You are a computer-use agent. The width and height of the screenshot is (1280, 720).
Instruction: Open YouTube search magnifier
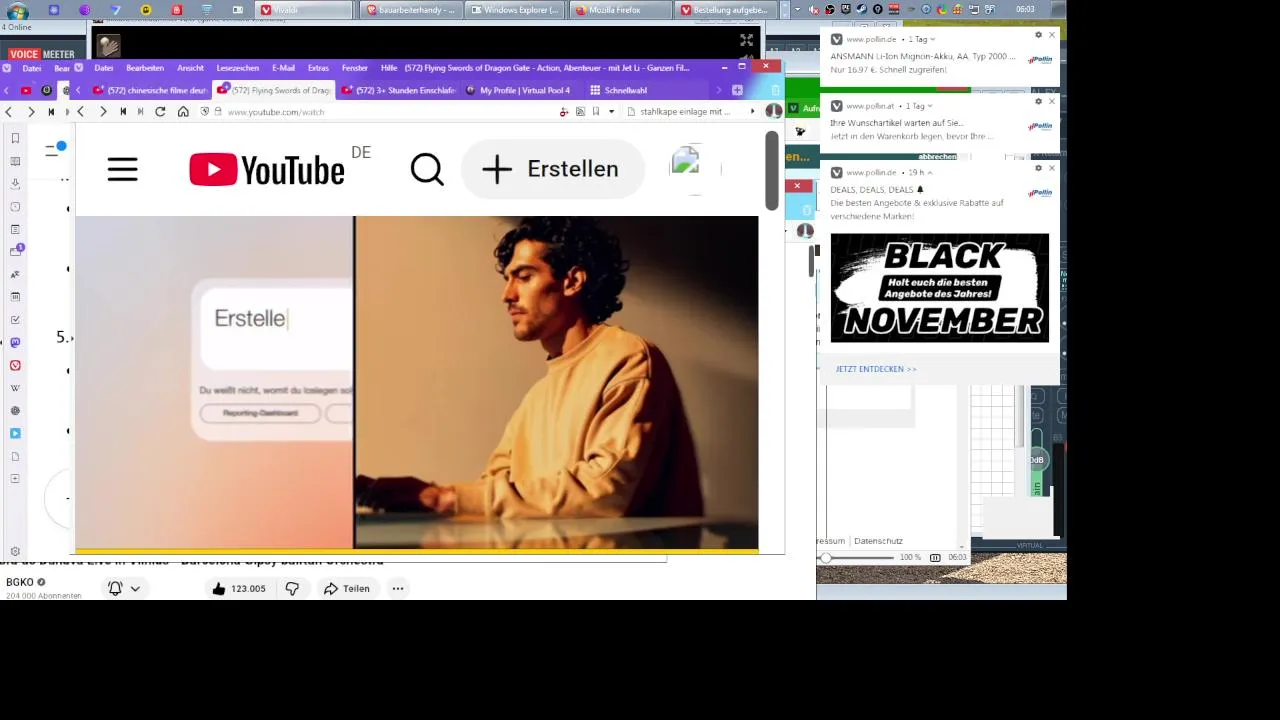(x=427, y=169)
